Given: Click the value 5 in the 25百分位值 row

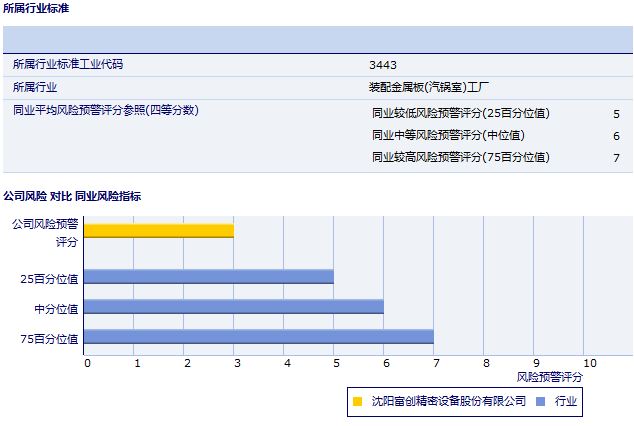Looking at the screenshot, I should point(616,114).
